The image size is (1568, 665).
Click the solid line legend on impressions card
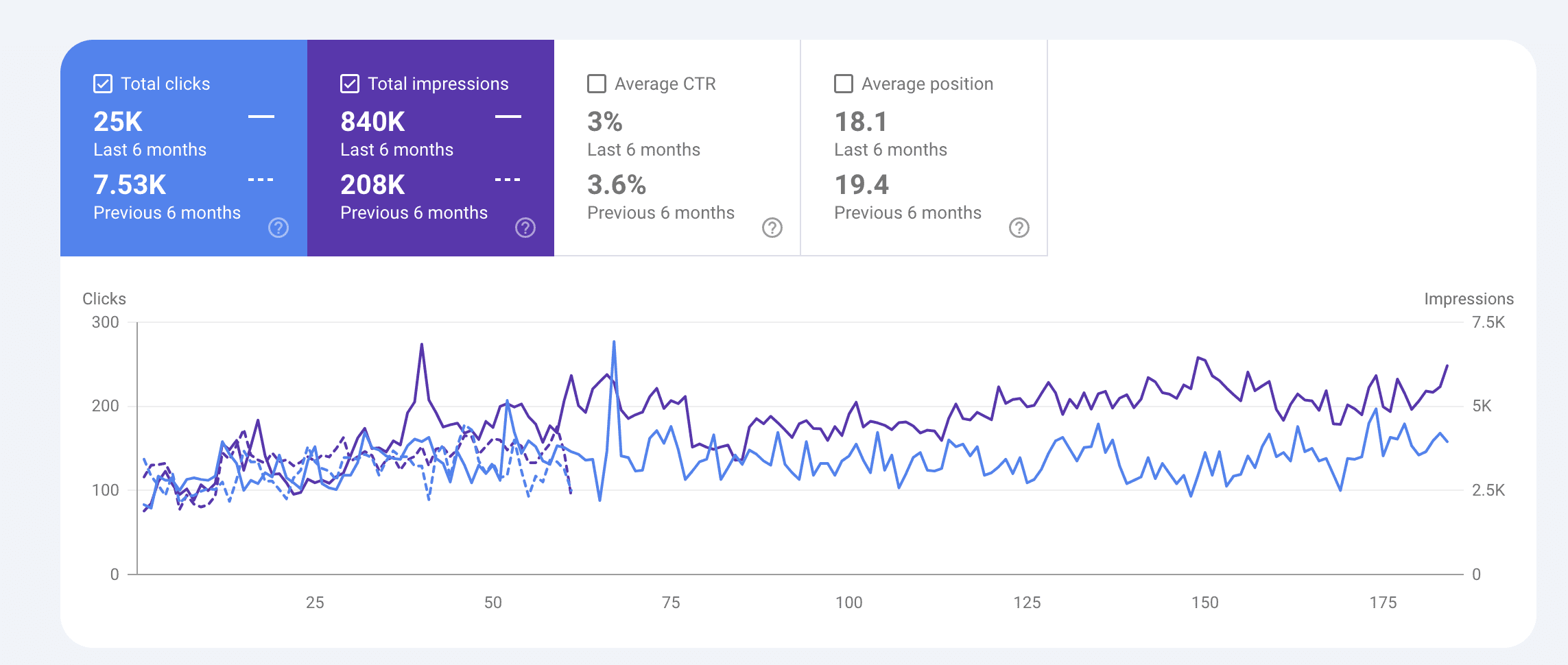coord(508,117)
